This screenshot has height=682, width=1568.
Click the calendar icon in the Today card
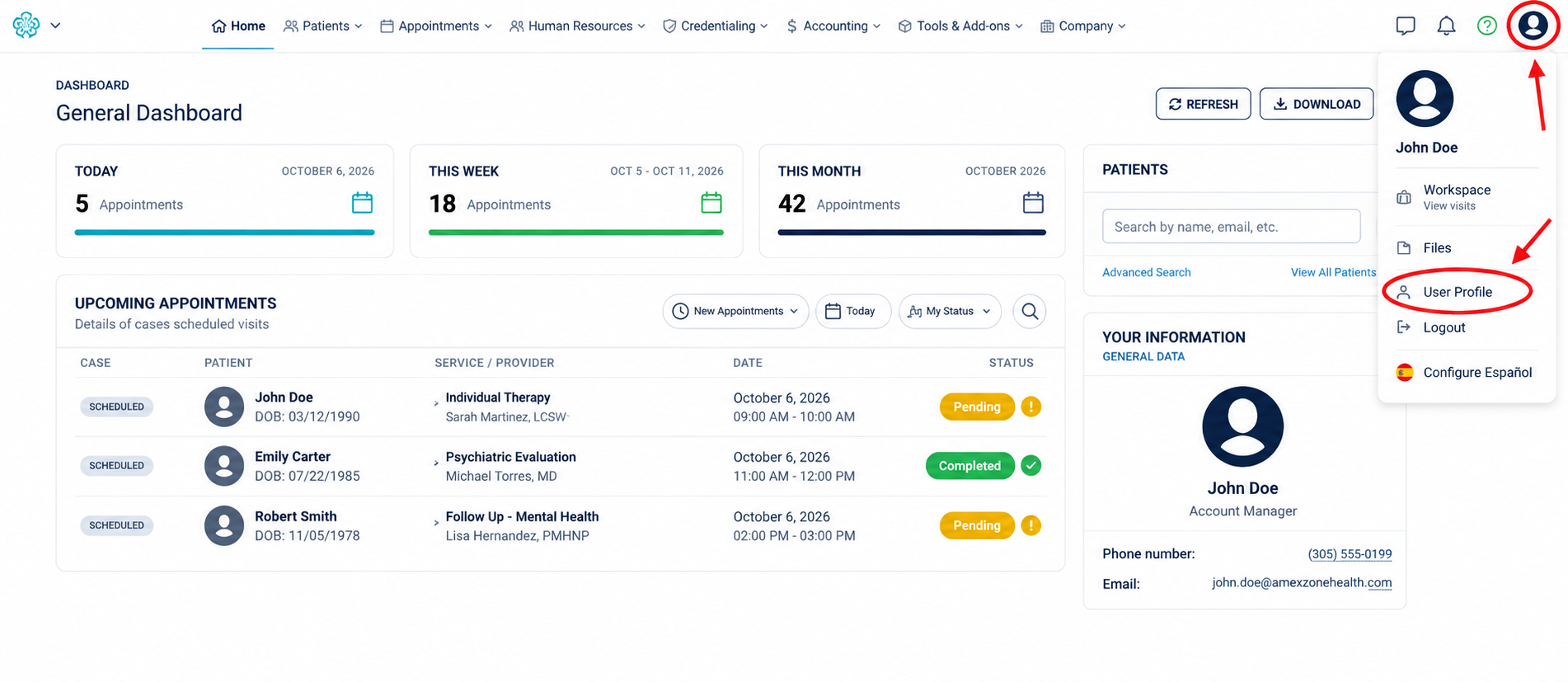(x=362, y=203)
